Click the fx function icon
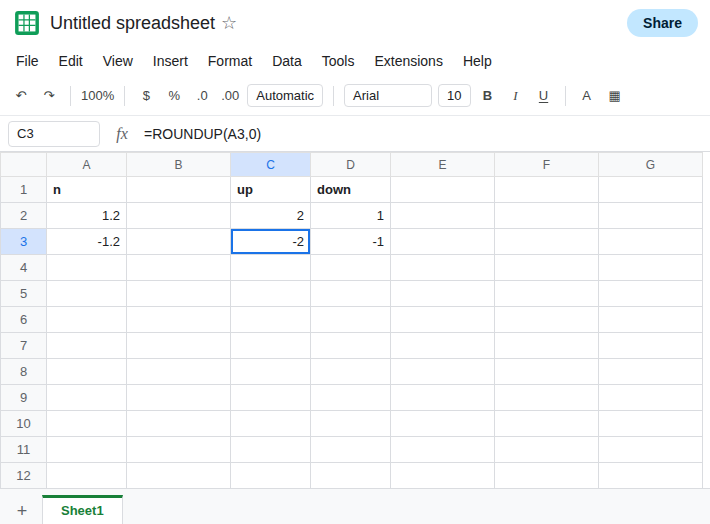 click(x=122, y=134)
